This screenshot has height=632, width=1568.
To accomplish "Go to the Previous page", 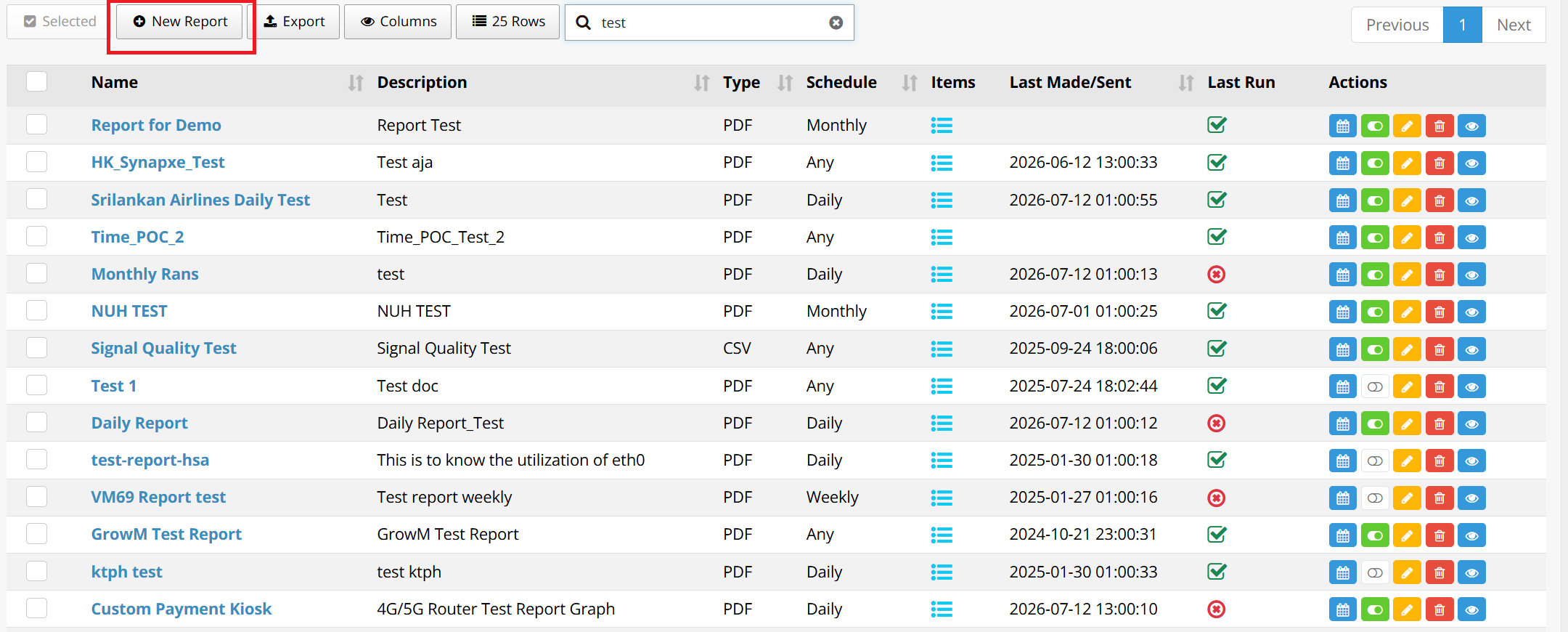I will 1397,25.
